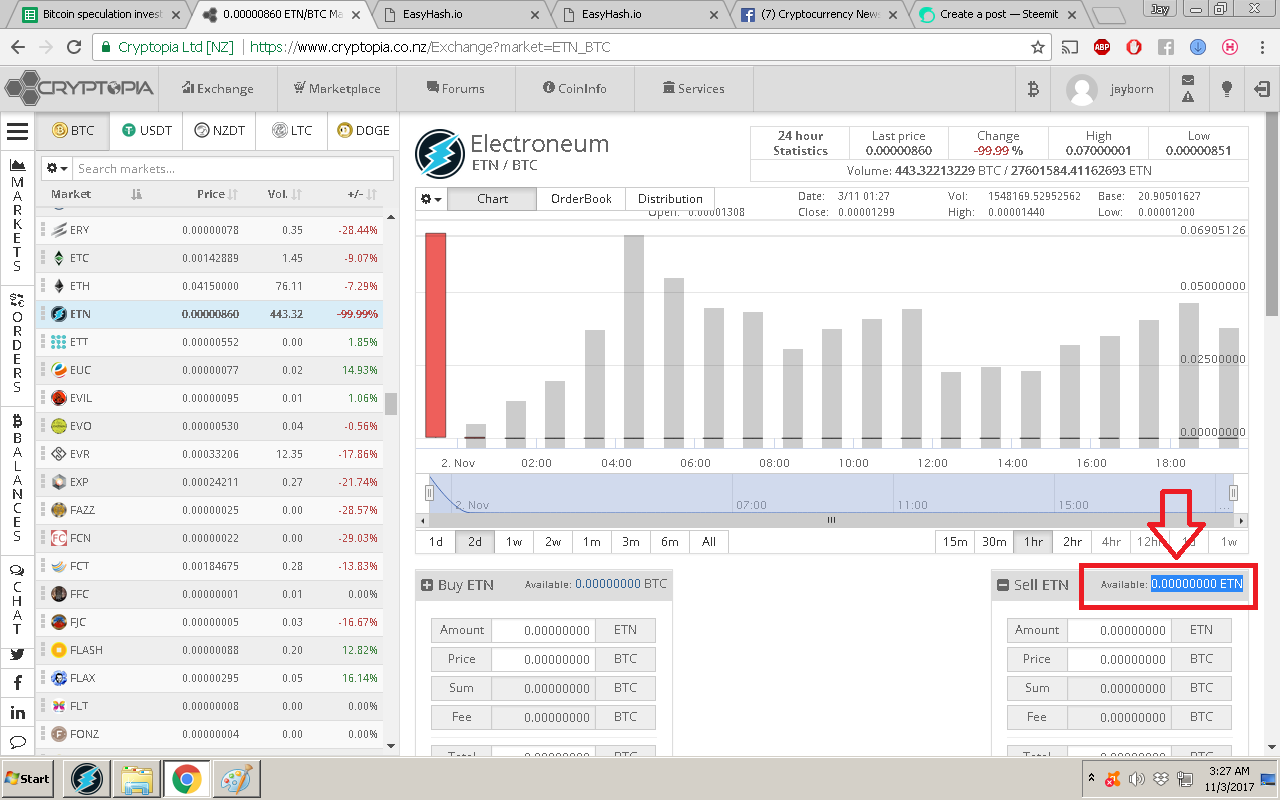Image resolution: width=1280 pixels, height=800 pixels.
Task: Click the Windows Start button
Action: (x=28, y=778)
